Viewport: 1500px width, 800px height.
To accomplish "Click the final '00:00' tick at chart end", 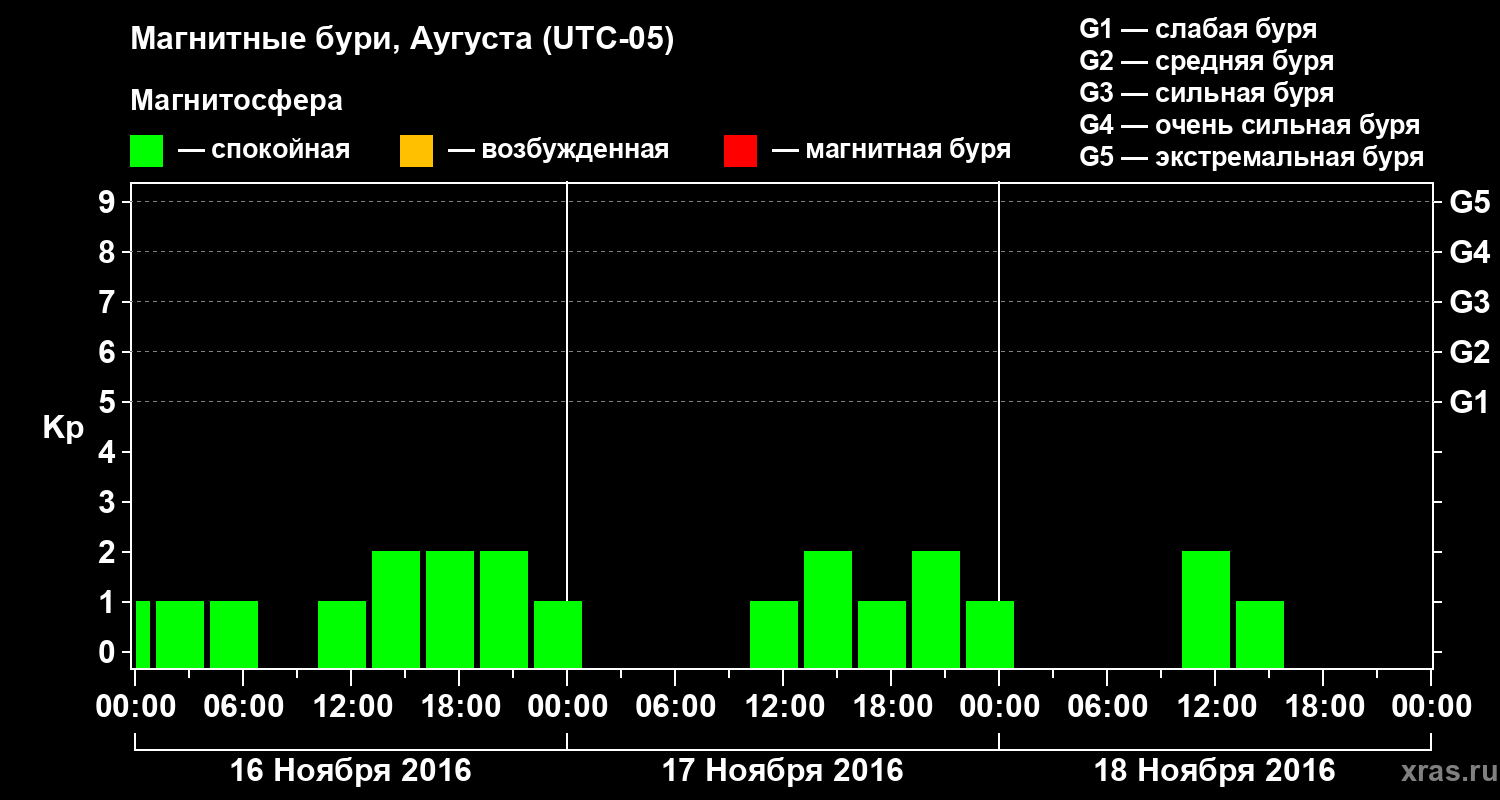I will tap(1430, 707).
